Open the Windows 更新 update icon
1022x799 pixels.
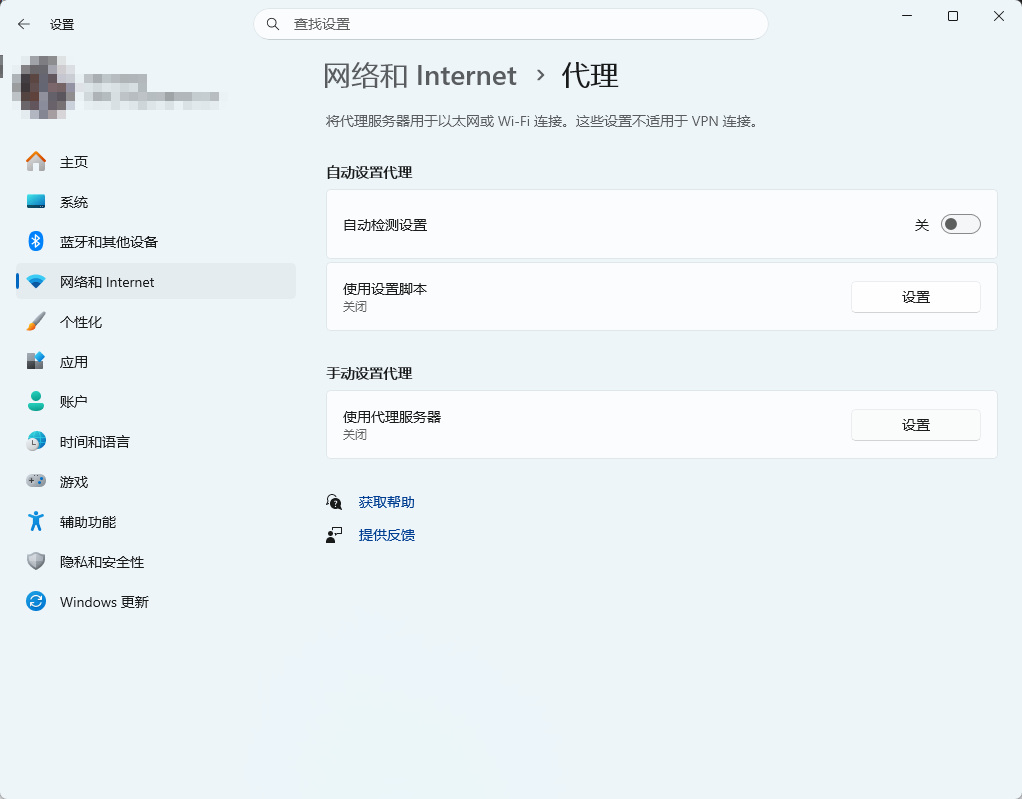[x=36, y=602]
